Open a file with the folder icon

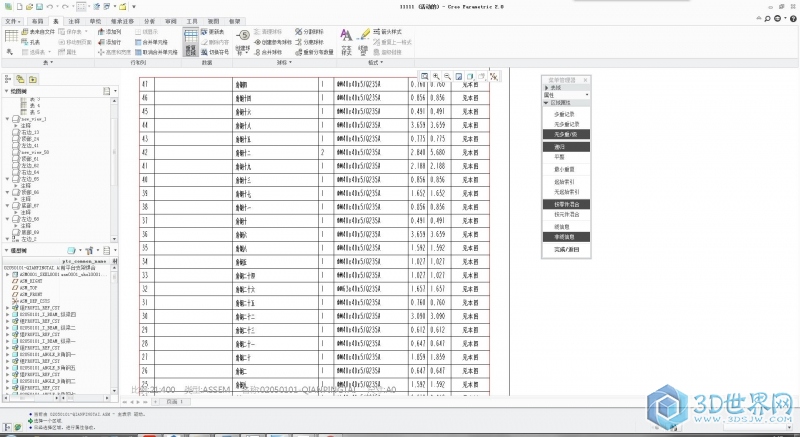(x=29, y=7)
